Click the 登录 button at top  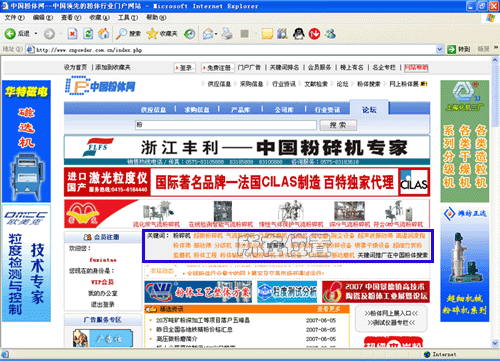tap(185, 68)
